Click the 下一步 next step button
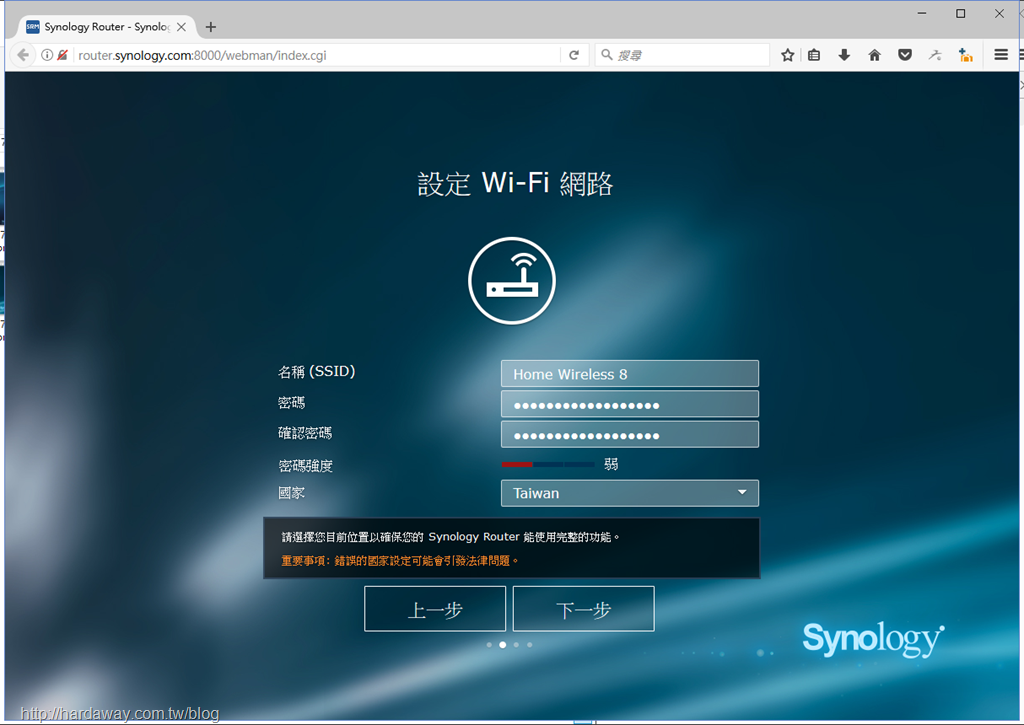 pos(584,609)
